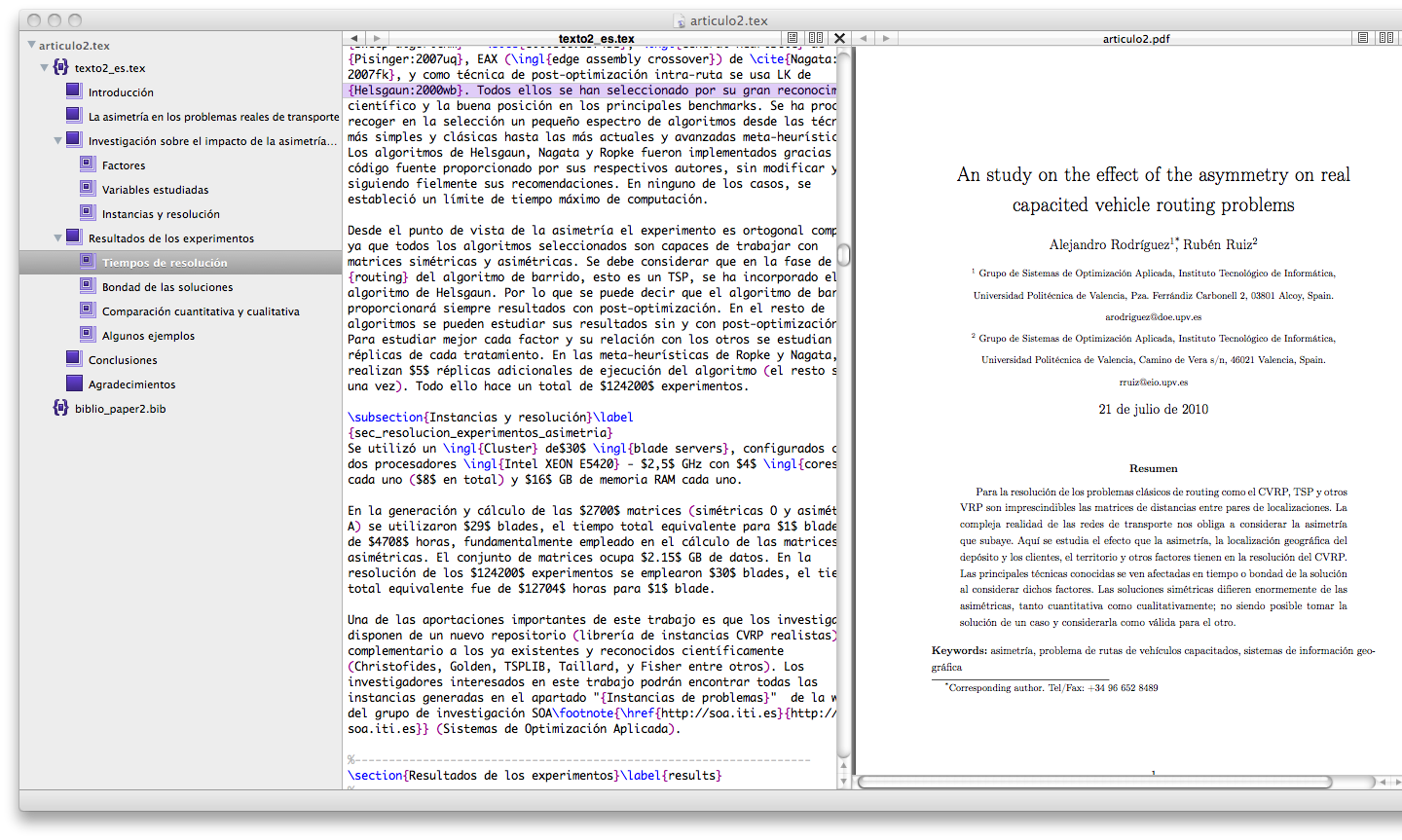The image size is (1402, 840).
Task: Click single-pane view icon in texto2_es.tex header
Action: [793, 39]
